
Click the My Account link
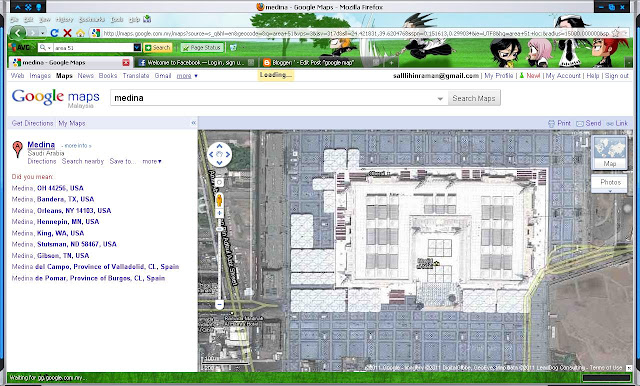pos(563,75)
